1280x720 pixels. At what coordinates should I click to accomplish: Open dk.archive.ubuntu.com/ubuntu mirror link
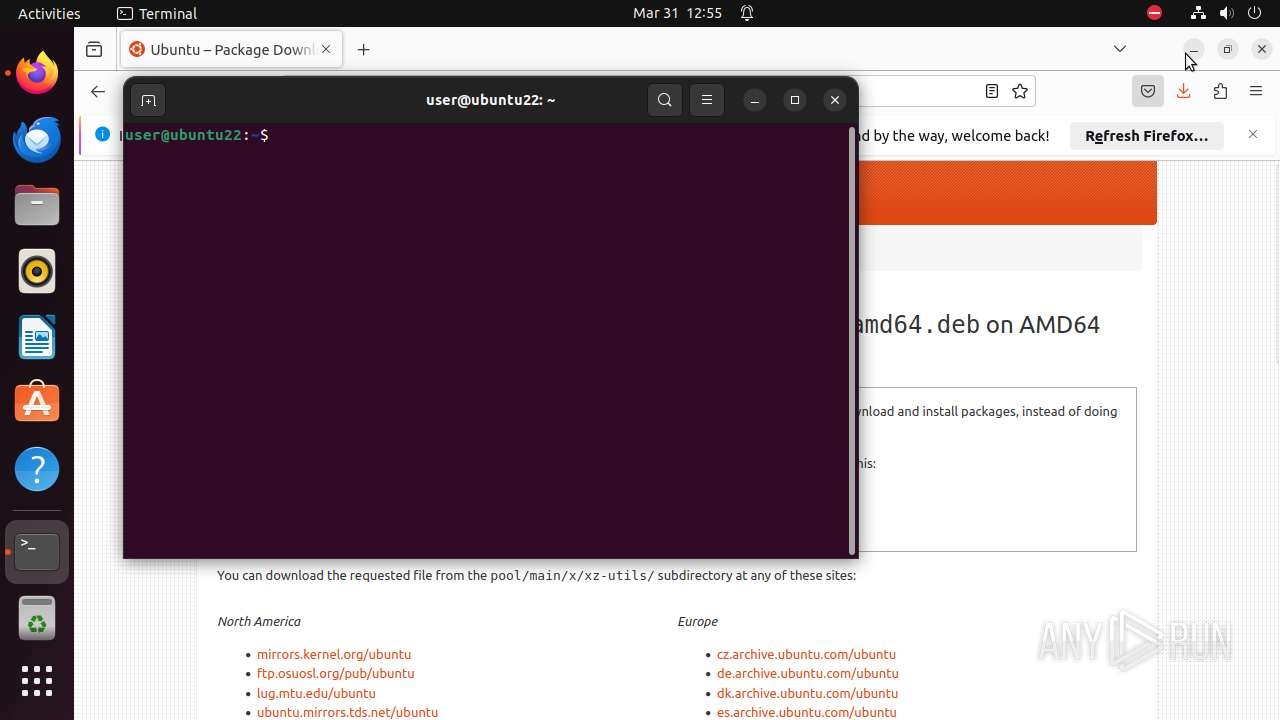point(807,693)
